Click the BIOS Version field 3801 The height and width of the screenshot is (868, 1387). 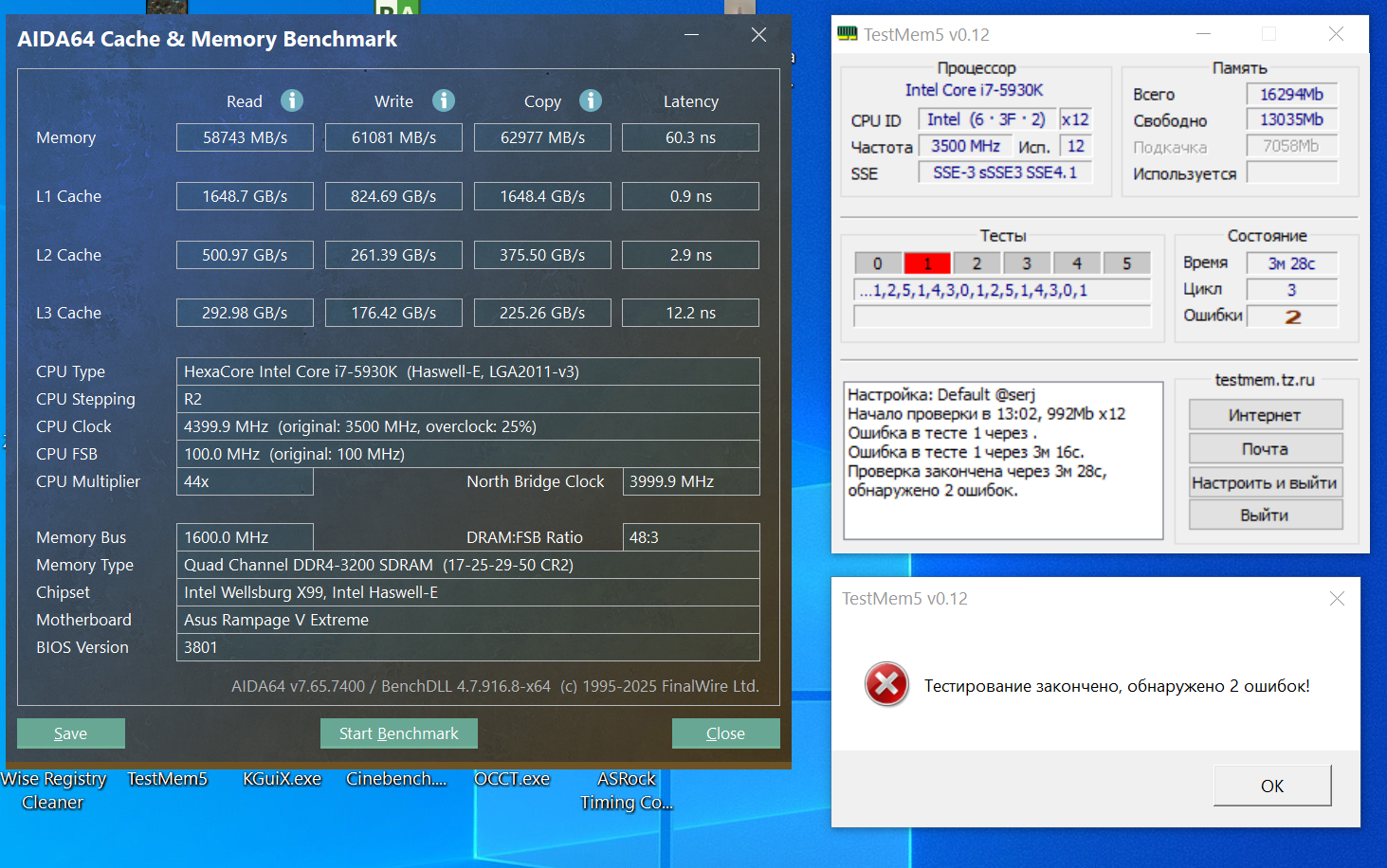(x=468, y=647)
